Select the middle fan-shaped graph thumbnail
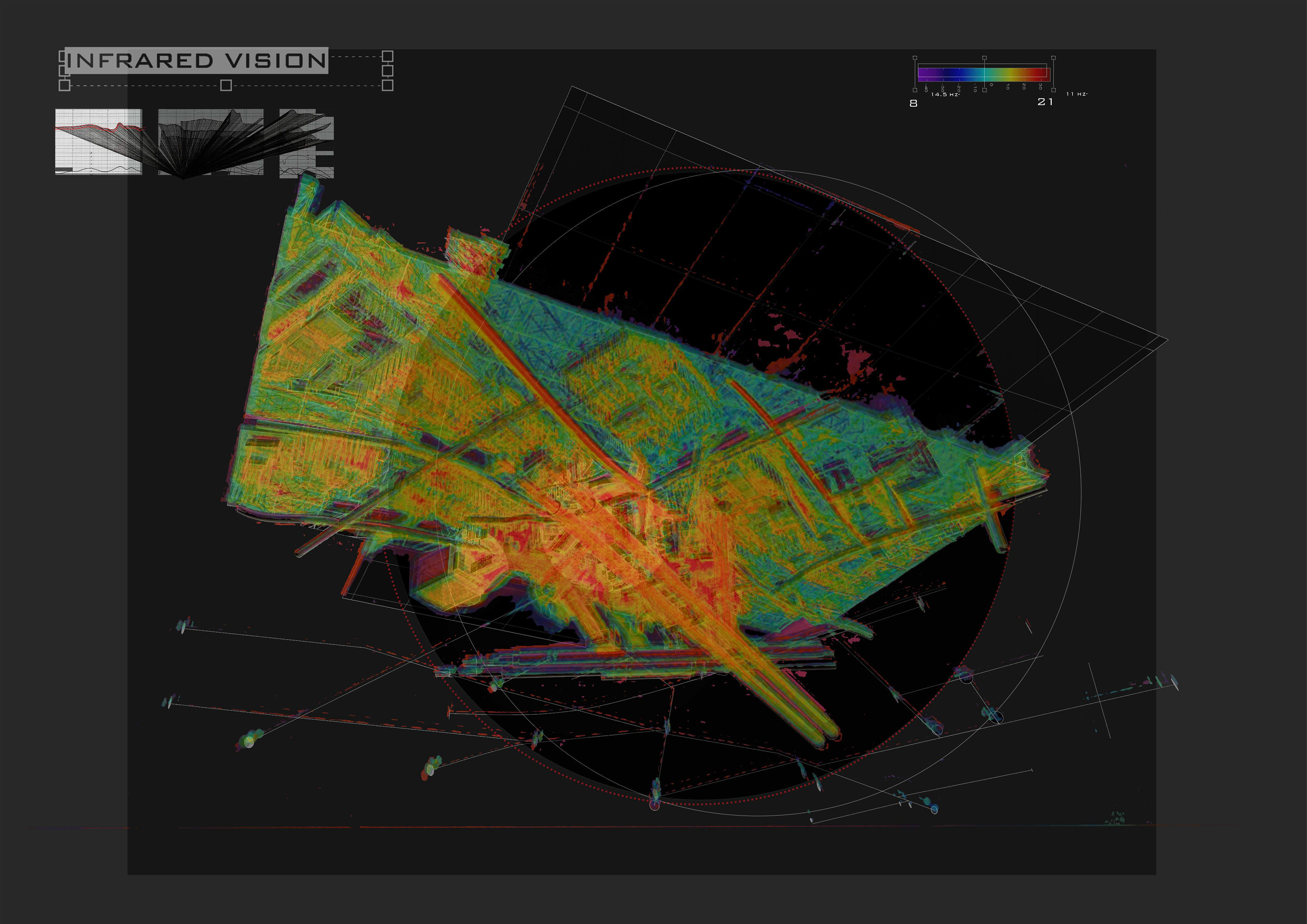The height and width of the screenshot is (924, 1307). point(211,142)
